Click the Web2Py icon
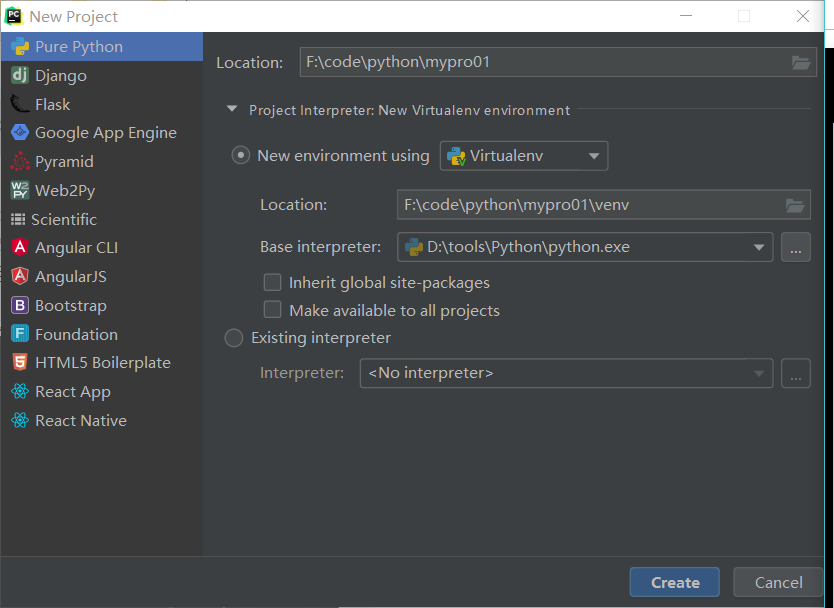 20,190
